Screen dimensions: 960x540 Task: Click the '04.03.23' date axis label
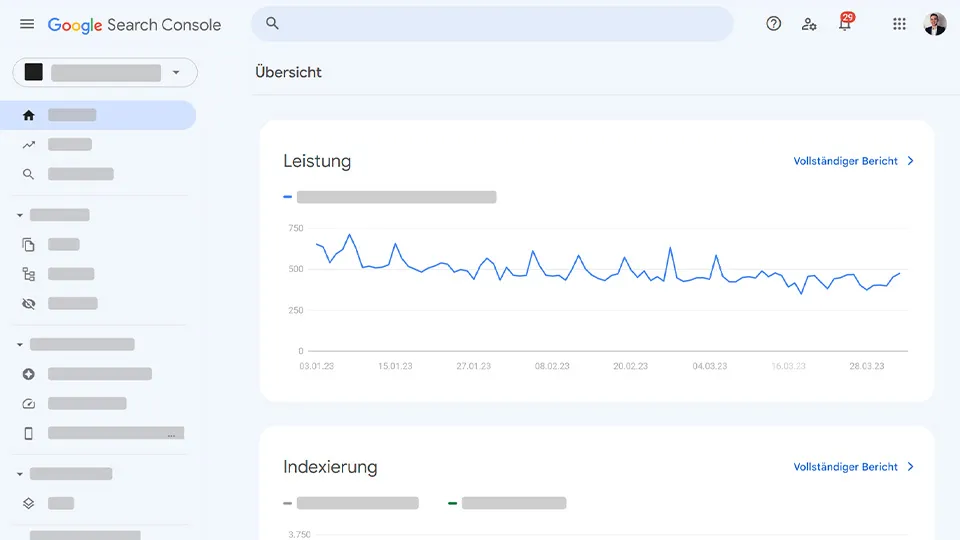pos(710,366)
